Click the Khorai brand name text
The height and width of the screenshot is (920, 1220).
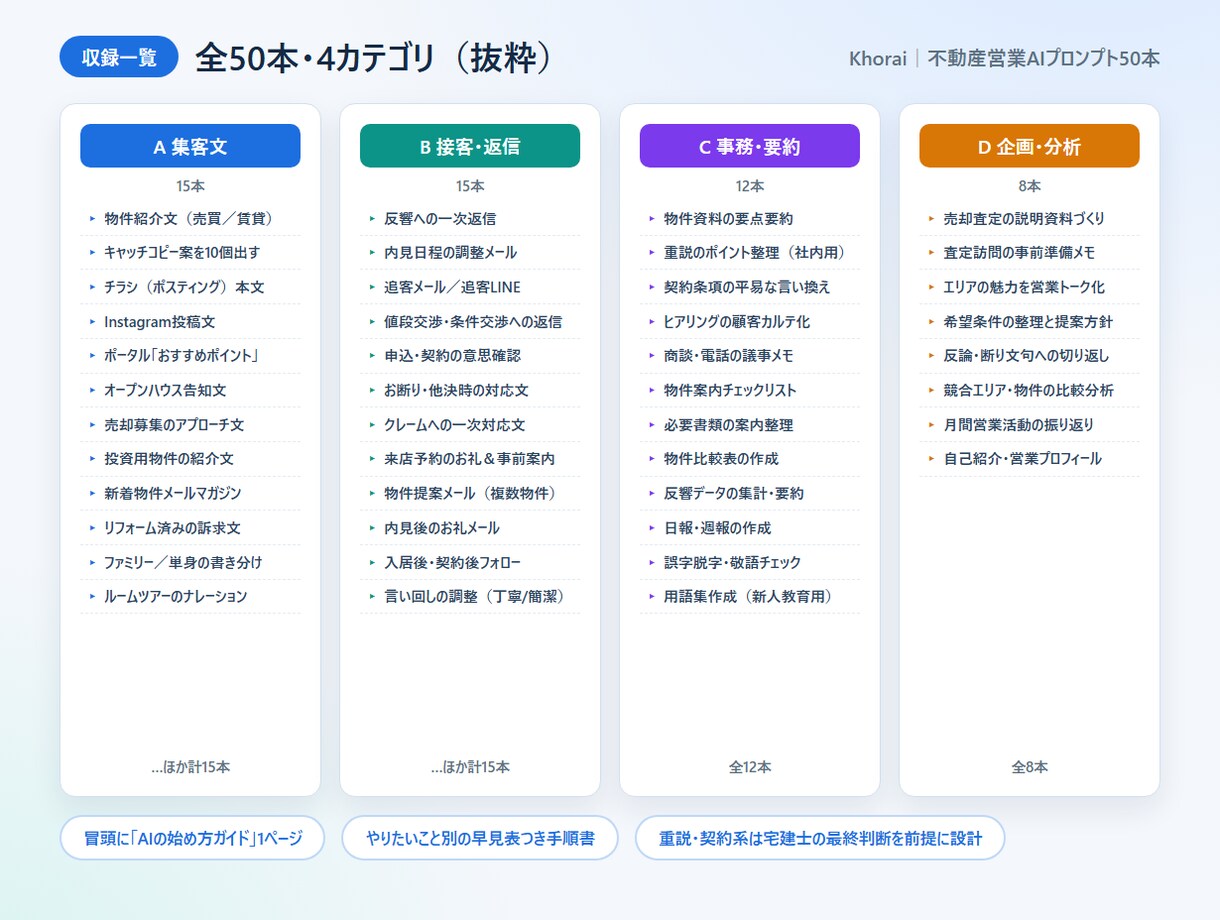[x=878, y=59]
